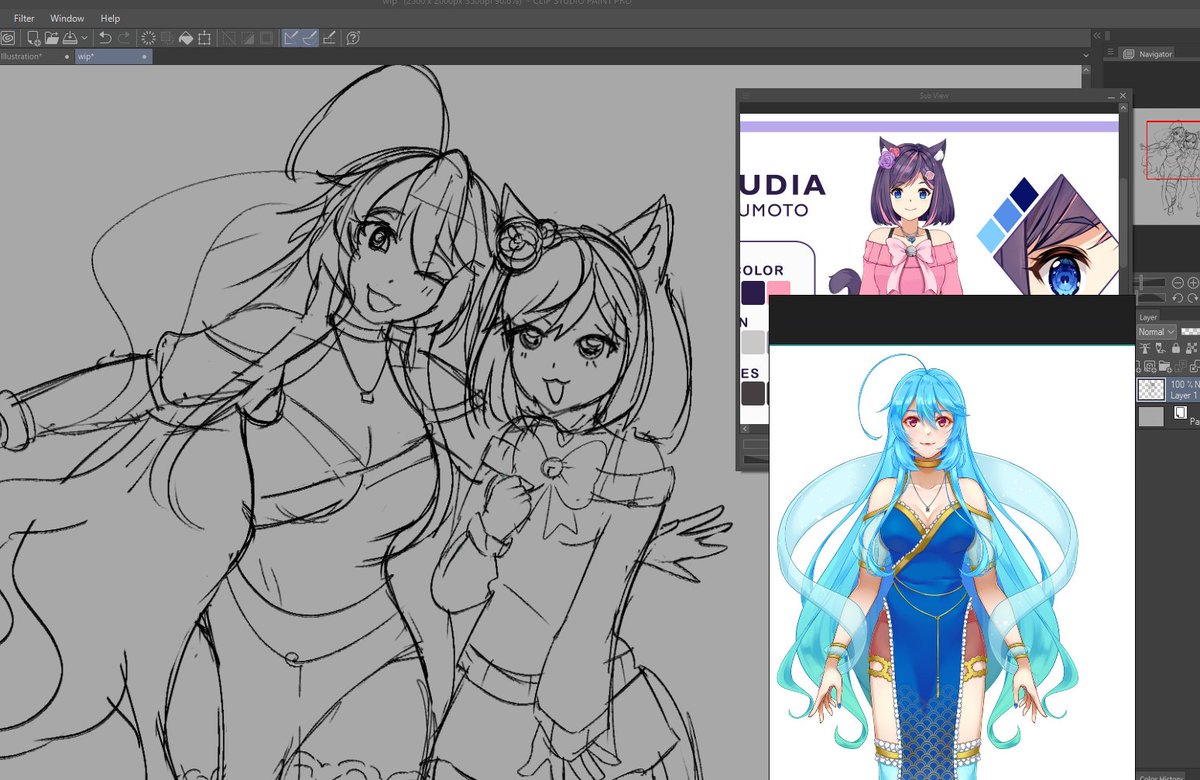
Task: Open Clip Studio Paint support icon
Action: (353, 38)
